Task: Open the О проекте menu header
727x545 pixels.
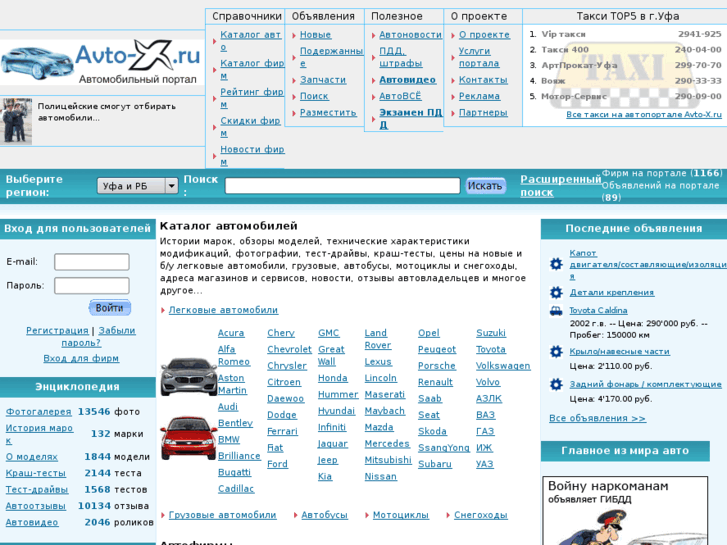Action: click(479, 16)
